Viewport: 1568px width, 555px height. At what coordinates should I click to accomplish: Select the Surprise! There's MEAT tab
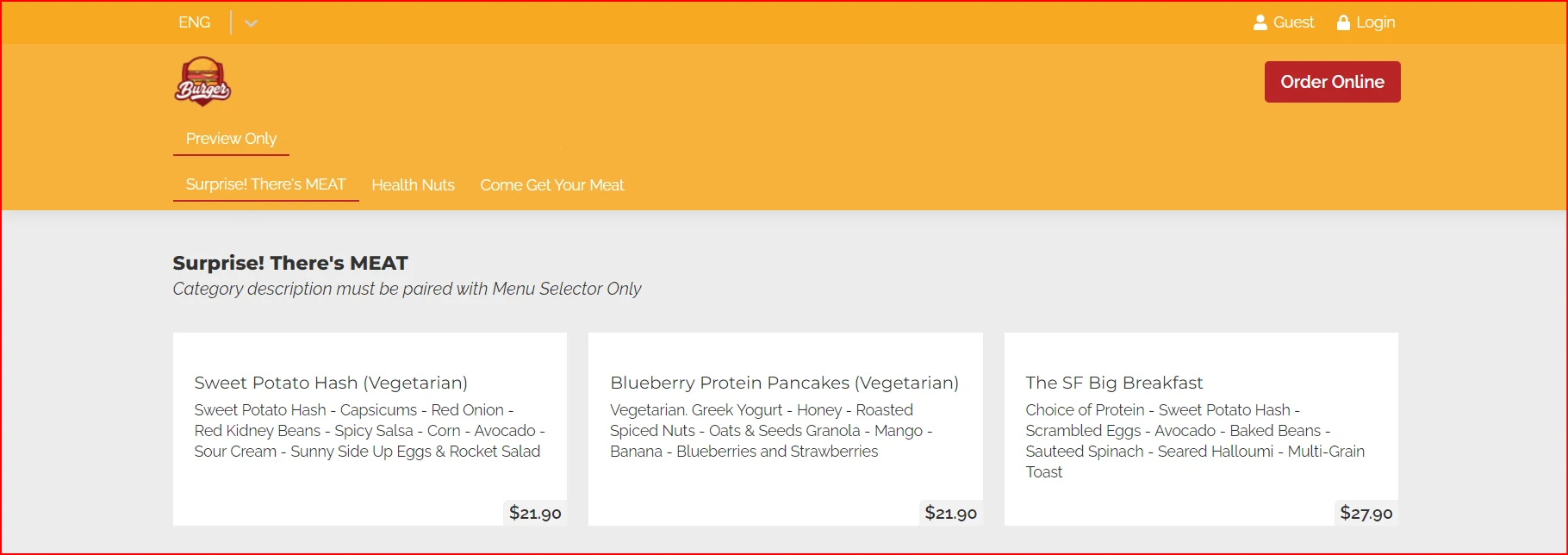point(266,184)
